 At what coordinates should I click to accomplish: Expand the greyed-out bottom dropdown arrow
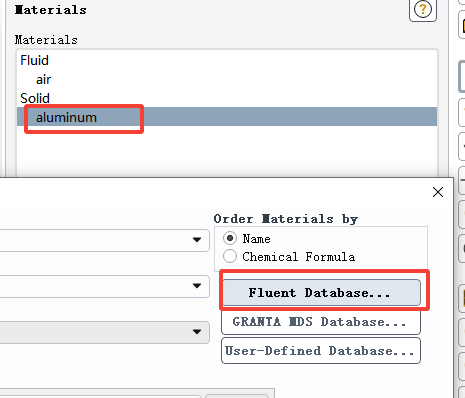[197, 332]
